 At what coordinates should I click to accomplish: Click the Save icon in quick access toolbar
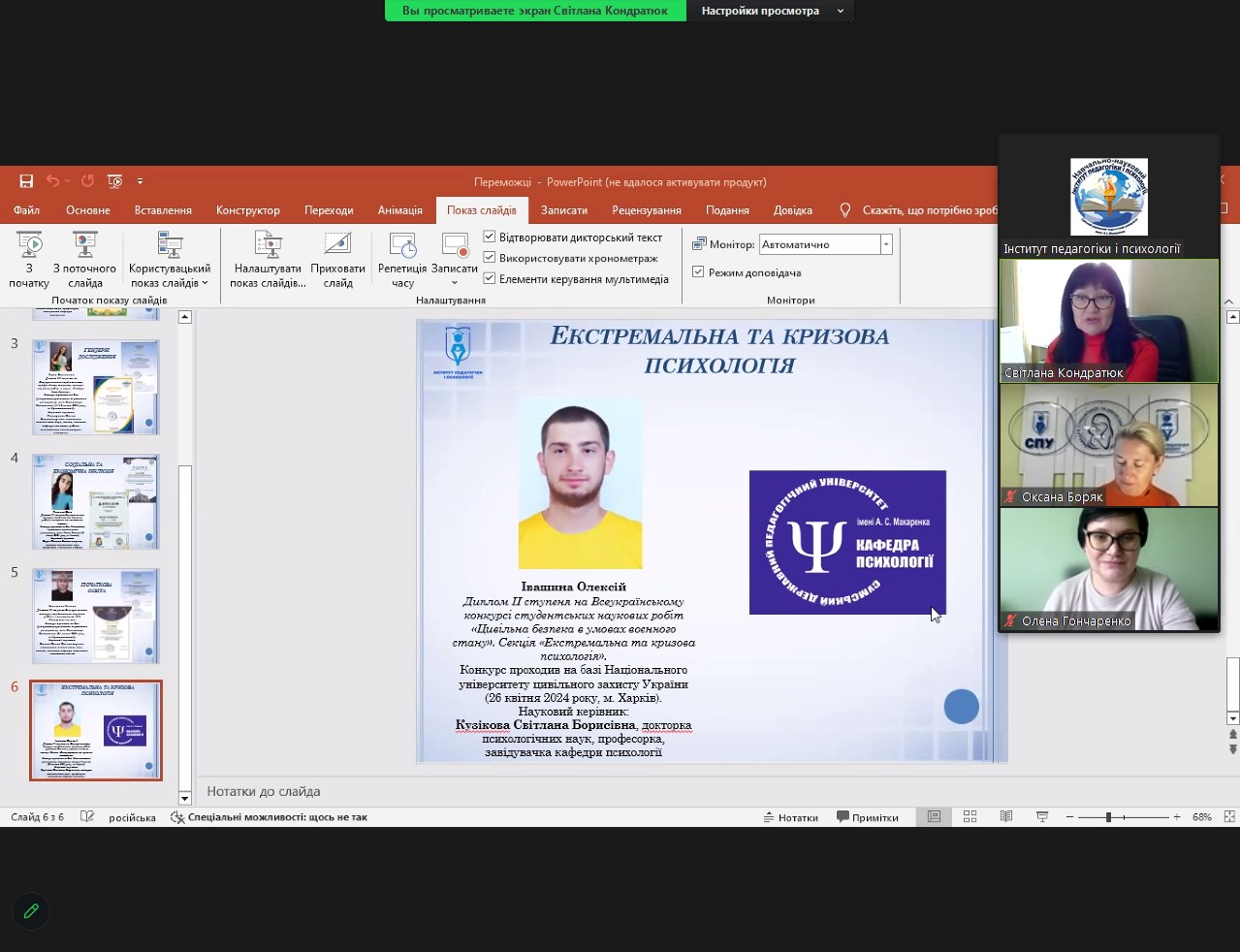click(x=26, y=181)
